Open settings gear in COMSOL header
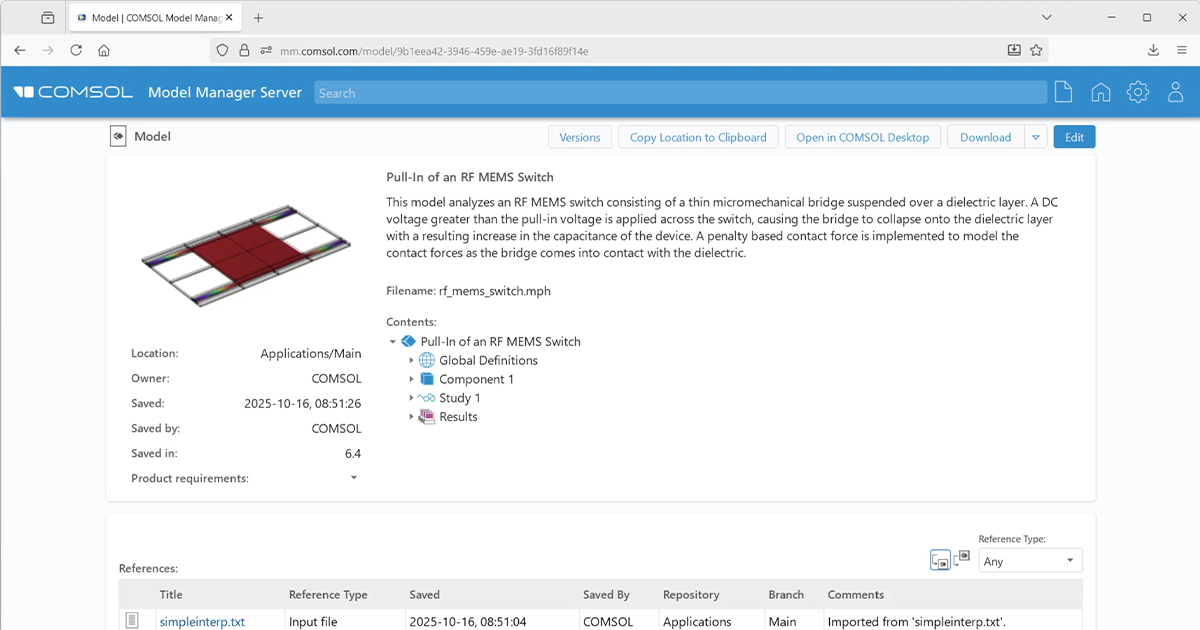This screenshot has width=1200, height=630. [1137, 93]
